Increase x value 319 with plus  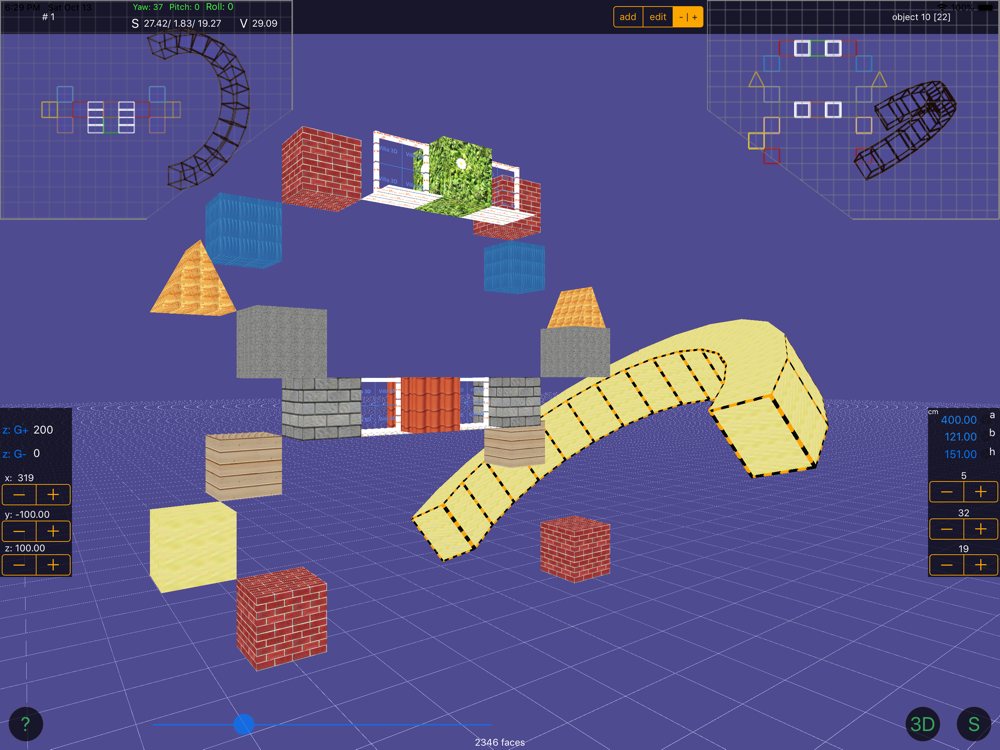point(54,494)
